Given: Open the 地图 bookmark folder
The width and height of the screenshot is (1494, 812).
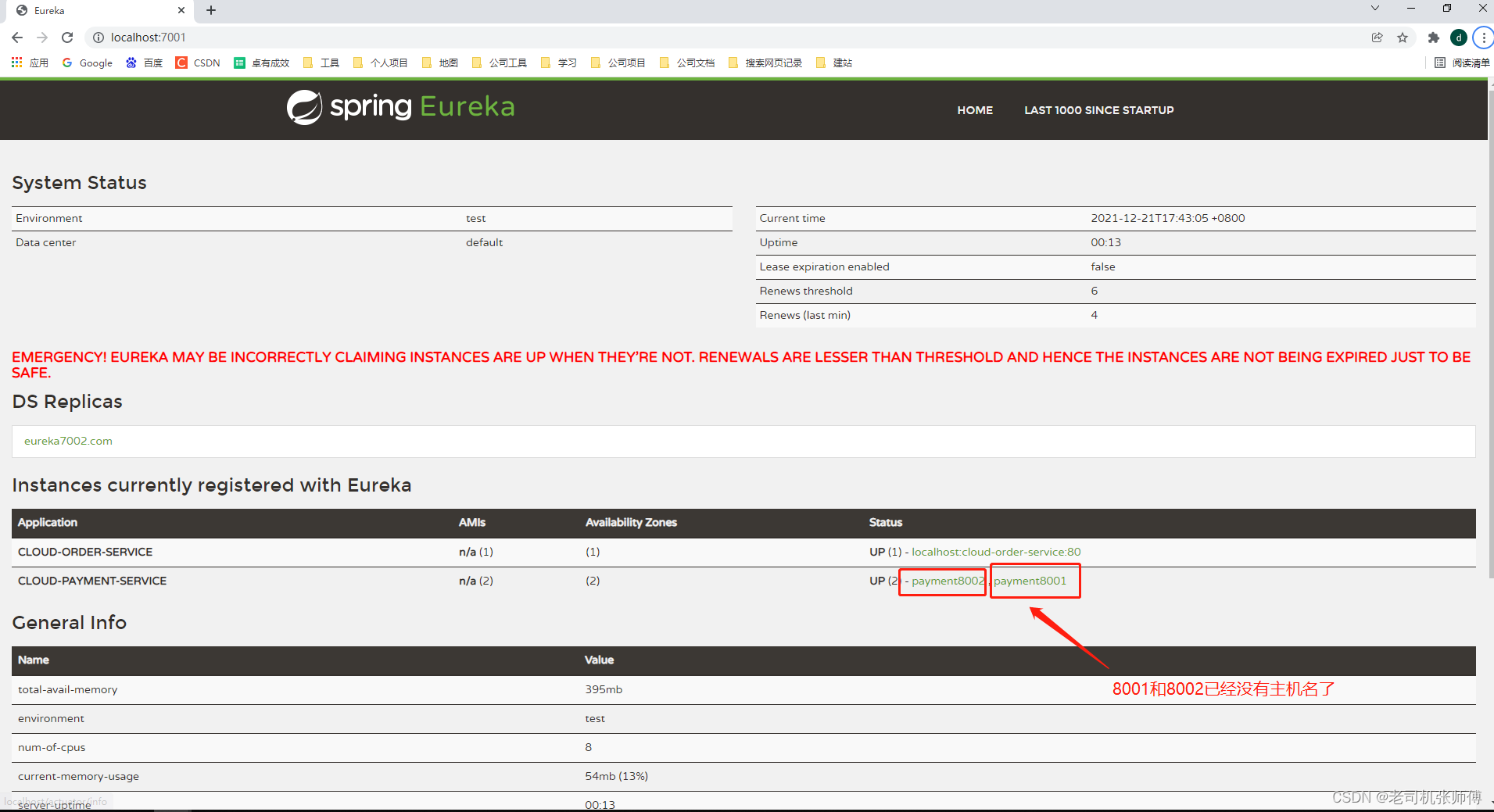Looking at the screenshot, I should 440,63.
